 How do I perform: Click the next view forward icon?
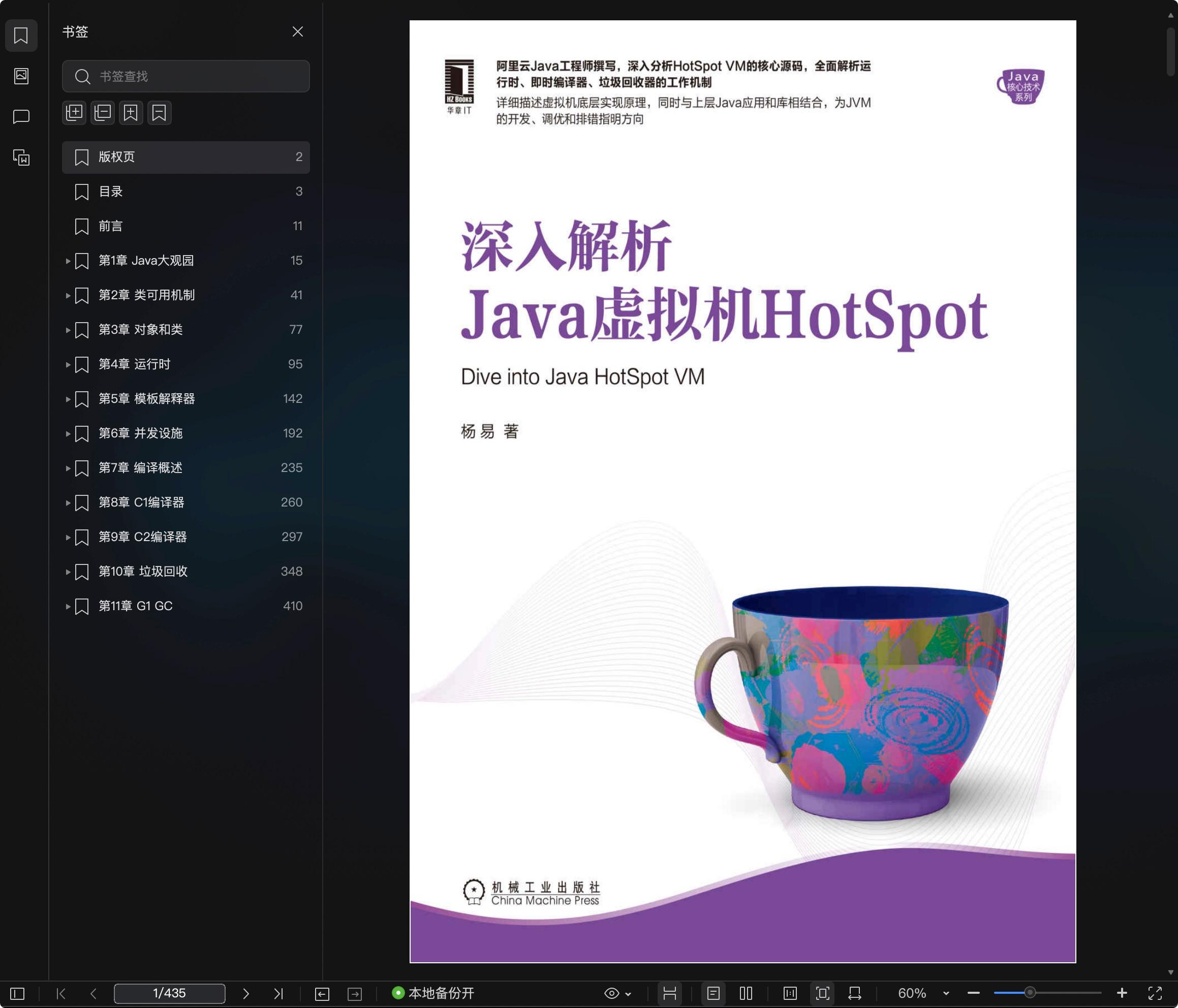tap(355, 993)
